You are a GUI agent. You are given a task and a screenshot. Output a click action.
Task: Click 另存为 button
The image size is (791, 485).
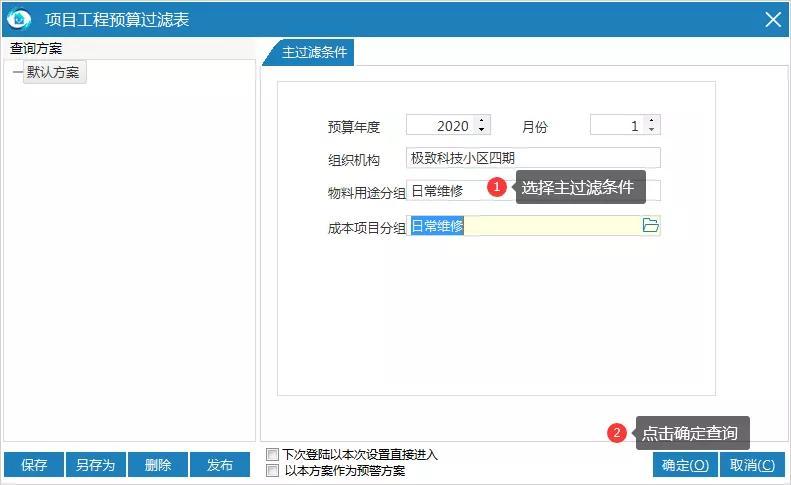(x=96, y=464)
